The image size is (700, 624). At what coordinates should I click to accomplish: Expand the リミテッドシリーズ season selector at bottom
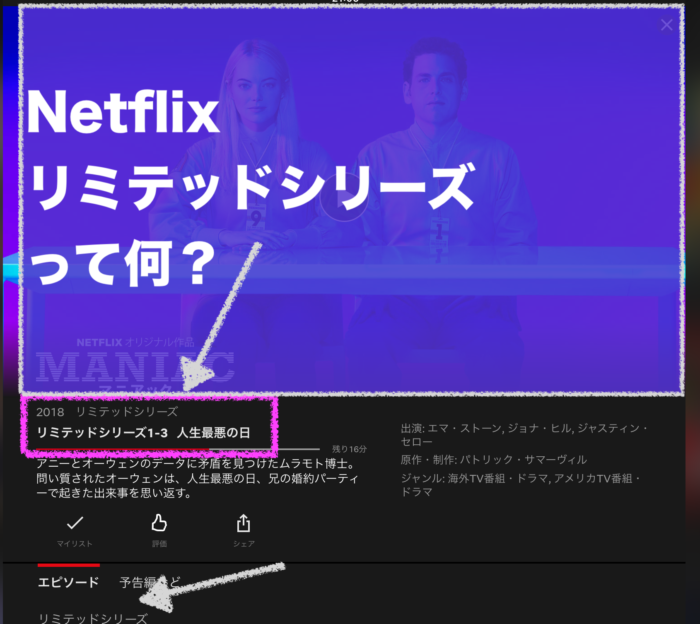point(93,618)
